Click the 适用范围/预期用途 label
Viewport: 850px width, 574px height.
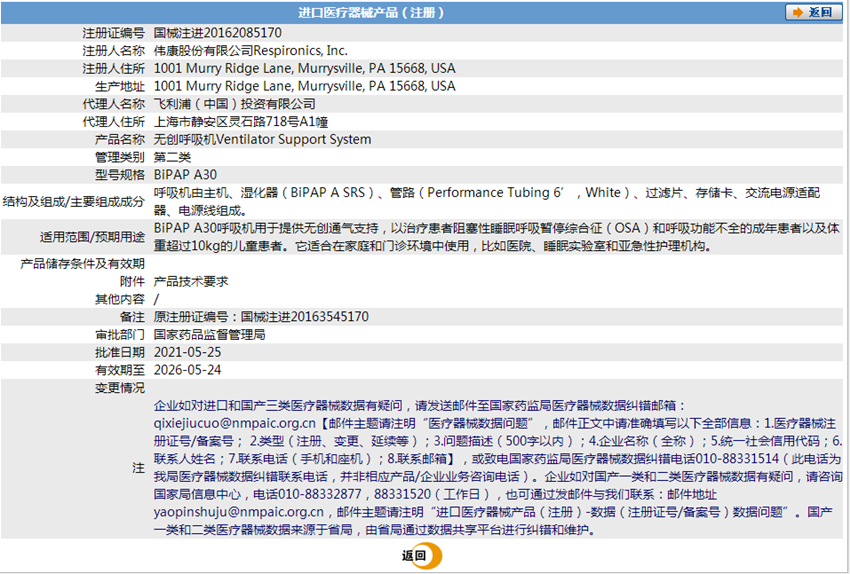tap(93, 237)
